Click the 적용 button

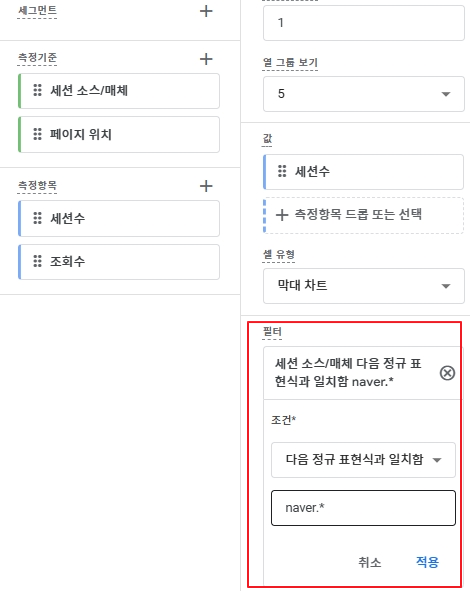tap(427, 562)
